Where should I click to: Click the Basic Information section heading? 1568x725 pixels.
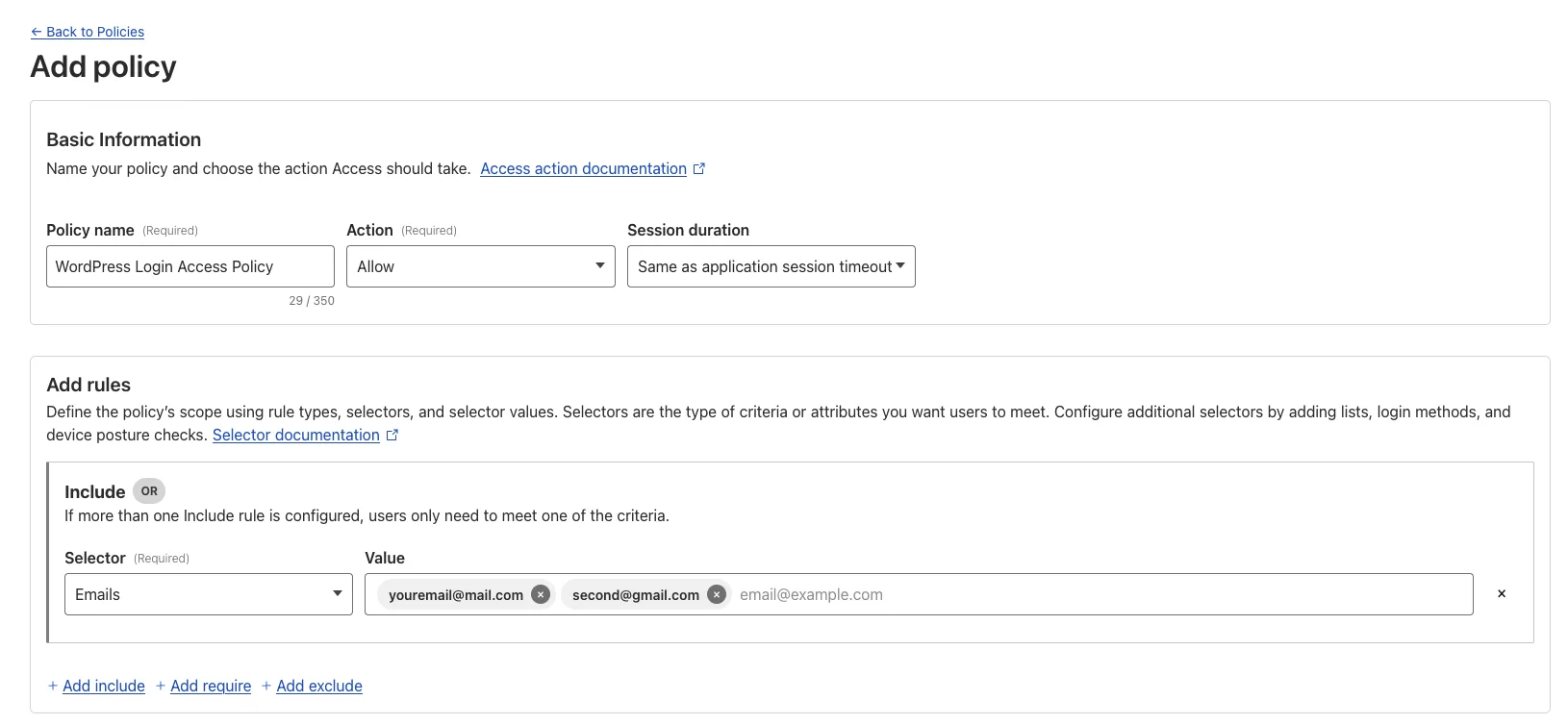(124, 139)
